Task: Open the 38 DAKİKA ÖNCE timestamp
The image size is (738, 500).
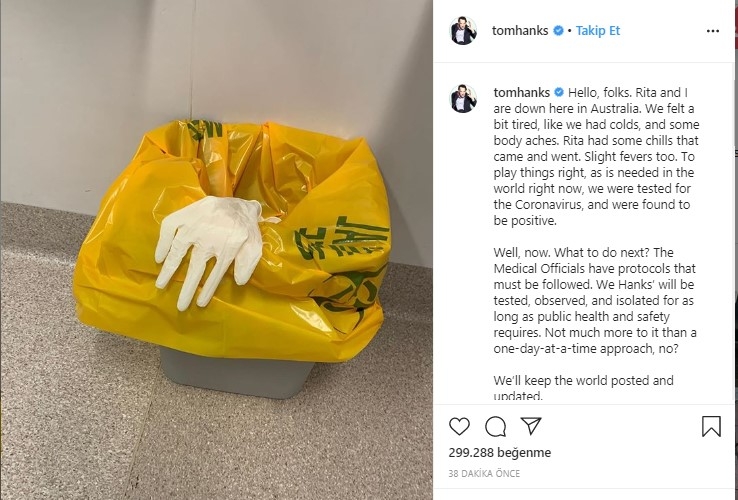Action: (x=484, y=474)
